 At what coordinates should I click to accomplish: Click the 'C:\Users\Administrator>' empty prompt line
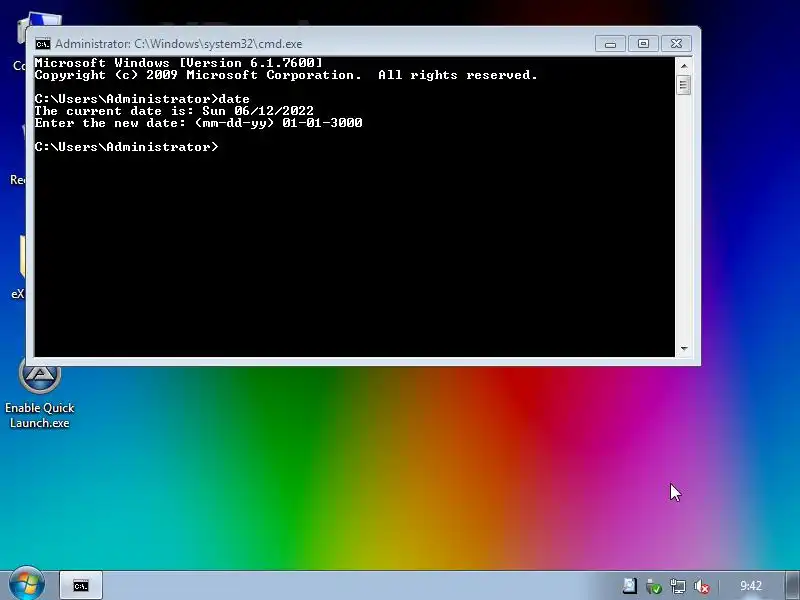coord(127,147)
